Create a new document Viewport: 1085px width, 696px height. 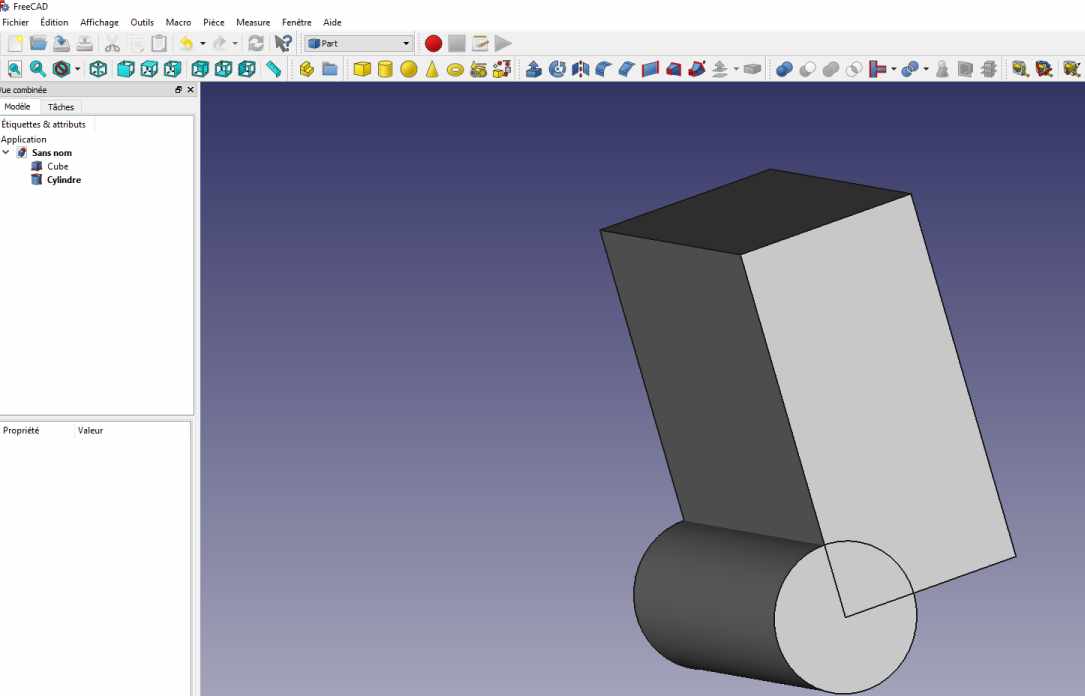[x=15, y=44]
